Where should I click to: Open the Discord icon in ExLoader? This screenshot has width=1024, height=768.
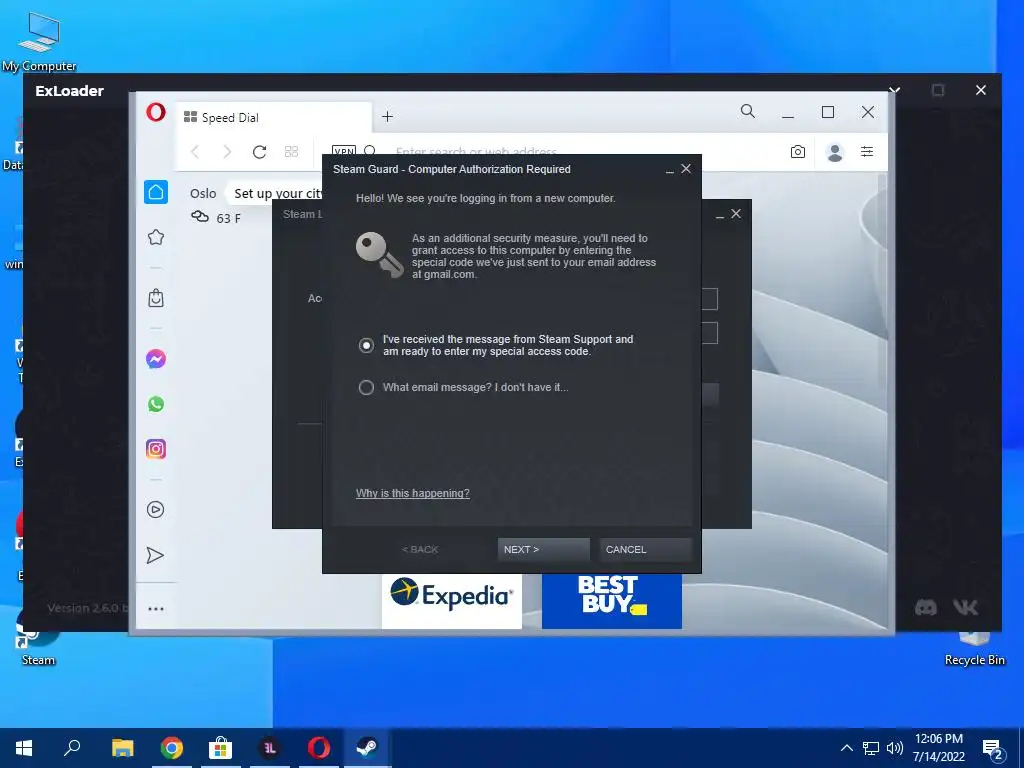[925, 607]
